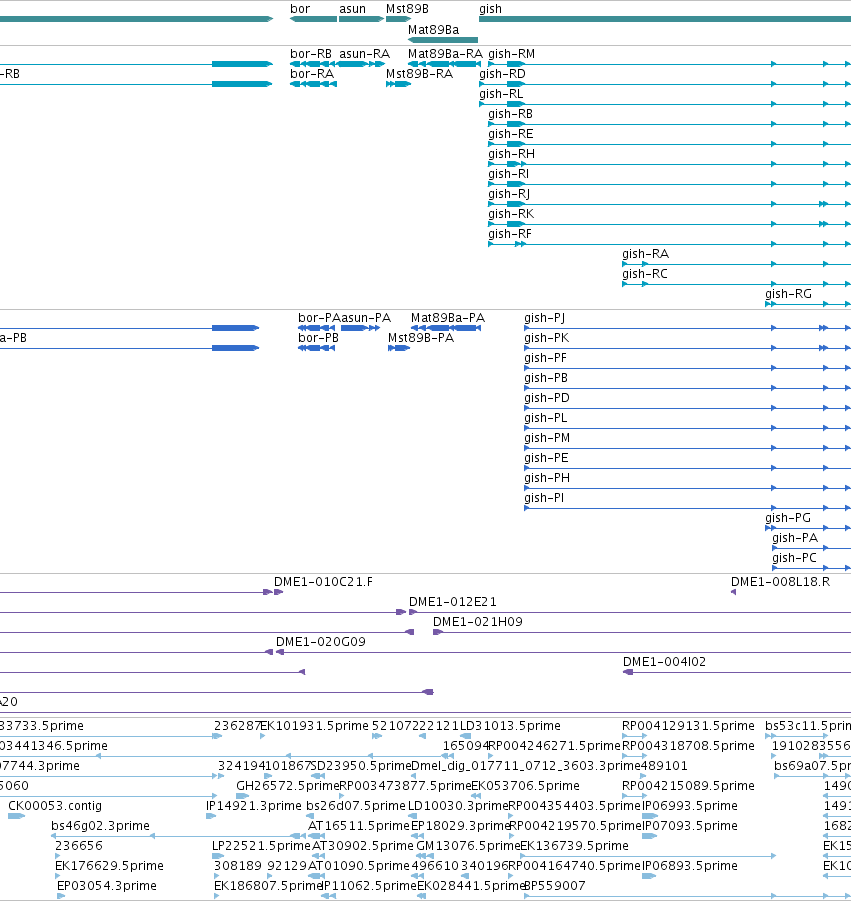851x901 pixels.
Task: Select transcript asun-RA
Action: point(364,53)
